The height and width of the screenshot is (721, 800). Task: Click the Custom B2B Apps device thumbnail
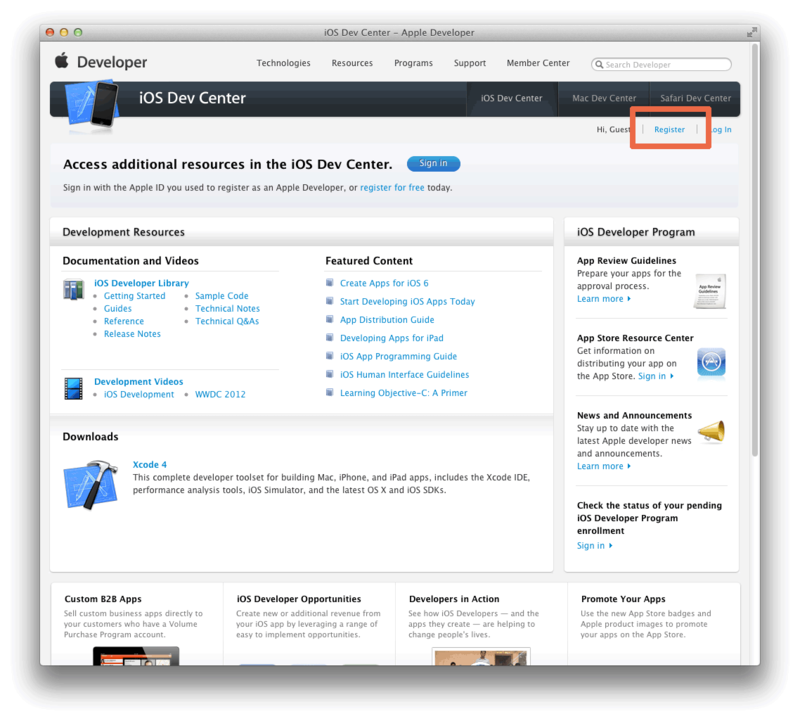click(x=136, y=656)
